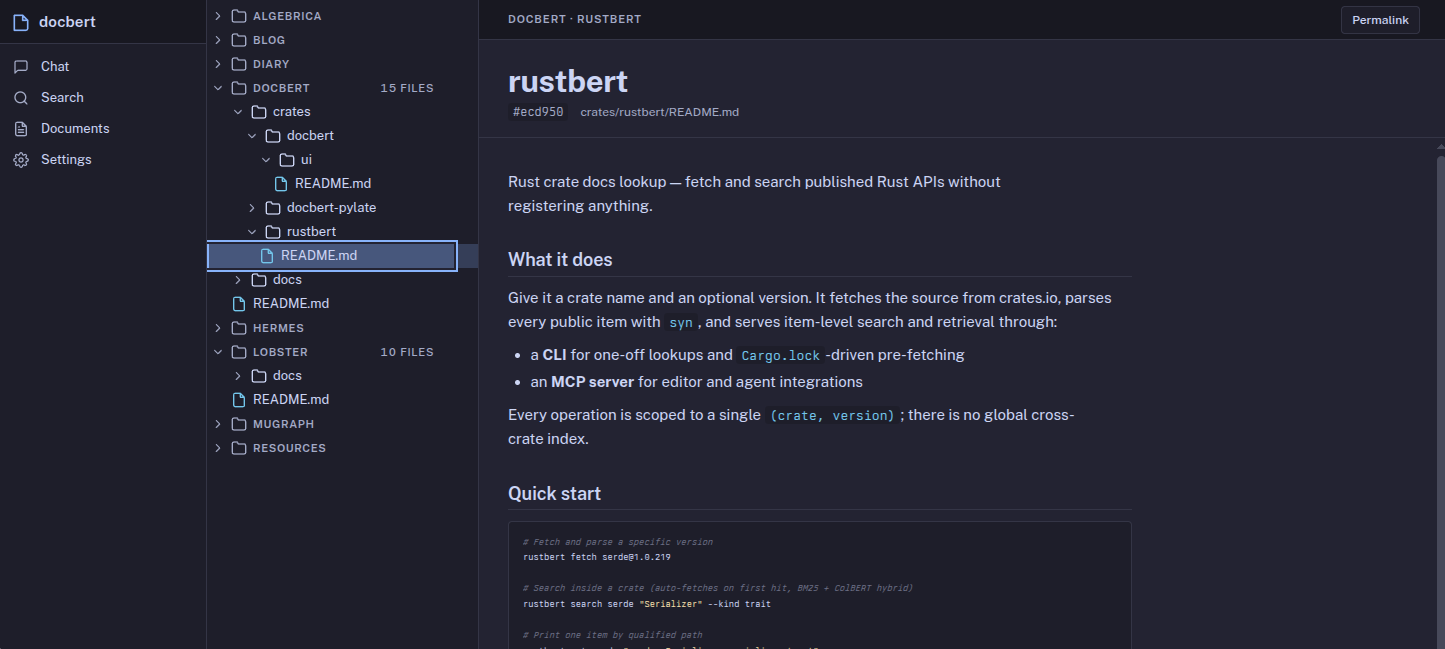Click the folder icon next to DOCBERT

click(x=237, y=87)
